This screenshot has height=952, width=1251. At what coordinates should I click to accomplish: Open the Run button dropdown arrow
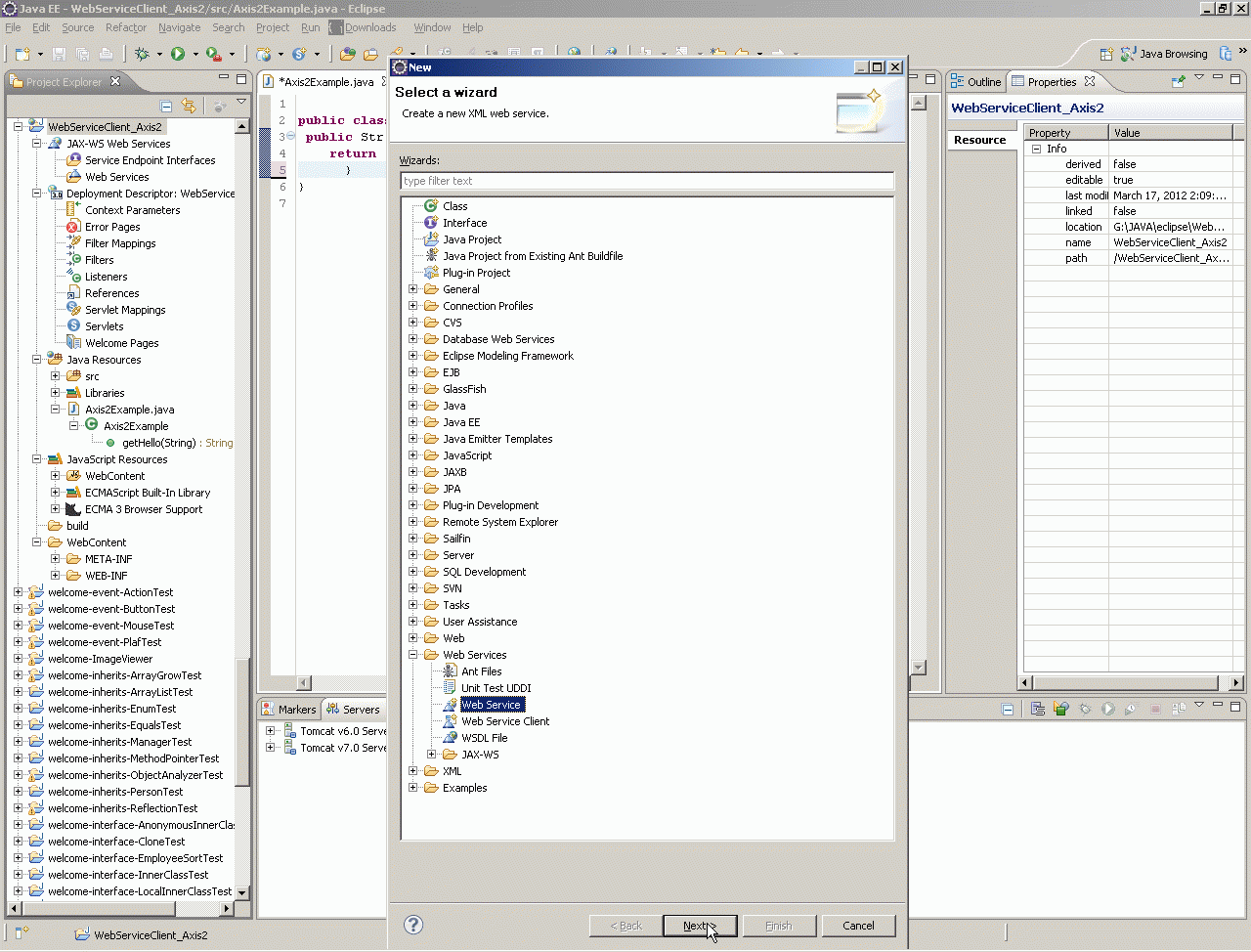[x=195, y=55]
